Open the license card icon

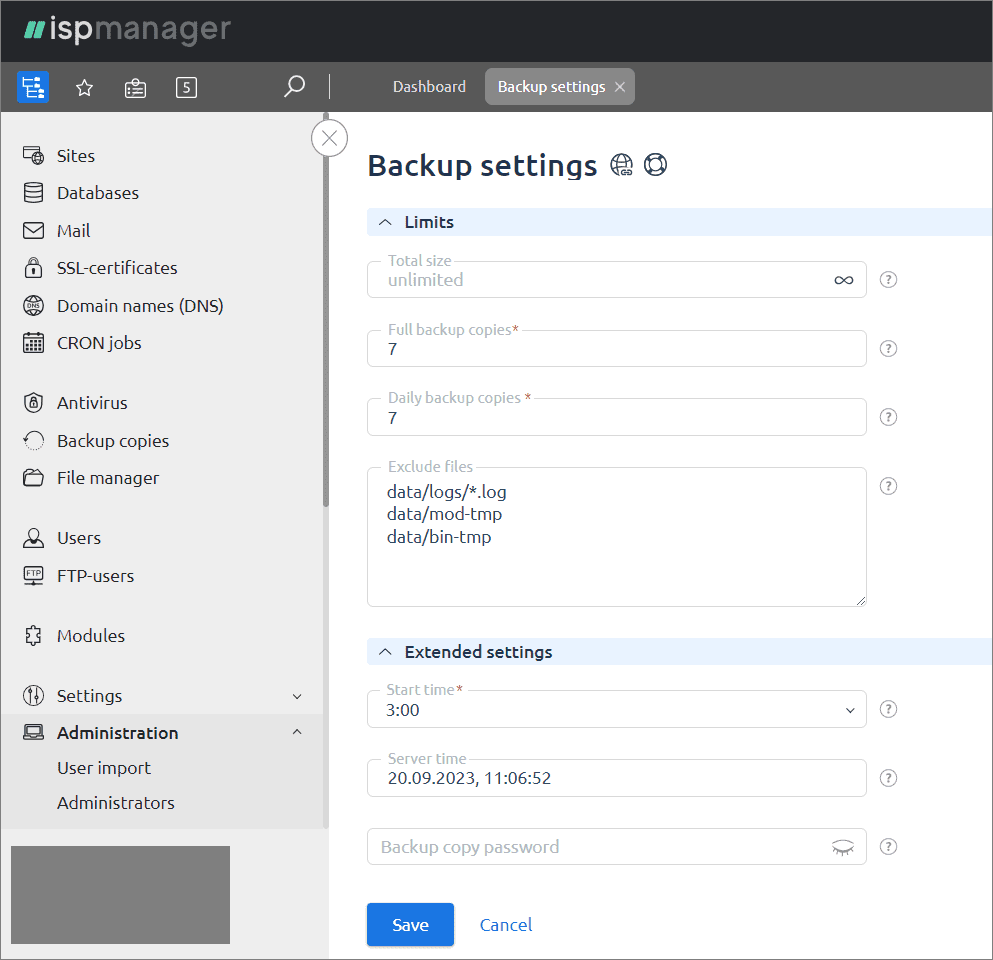point(135,87)
